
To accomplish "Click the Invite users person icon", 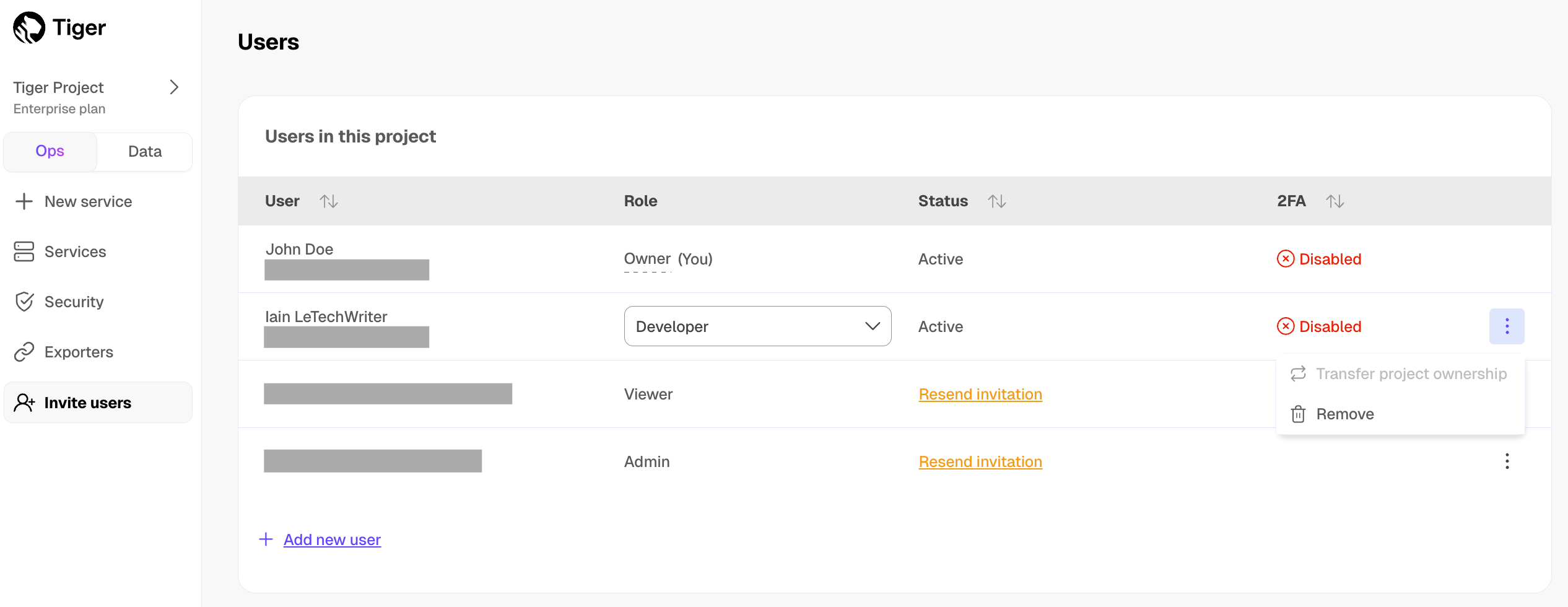I will point(24,403).
